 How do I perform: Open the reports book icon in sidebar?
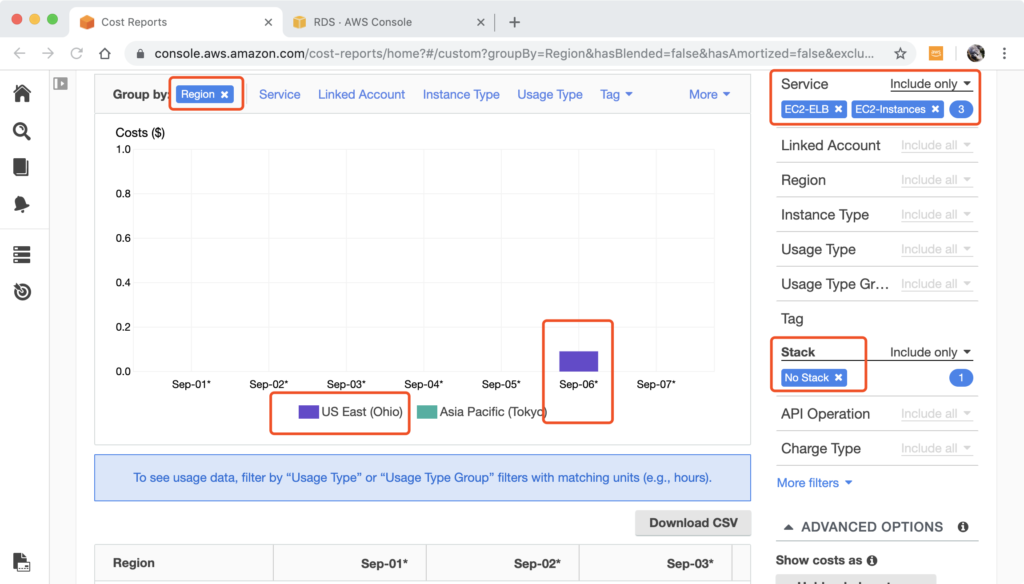(x=22, y=167)
